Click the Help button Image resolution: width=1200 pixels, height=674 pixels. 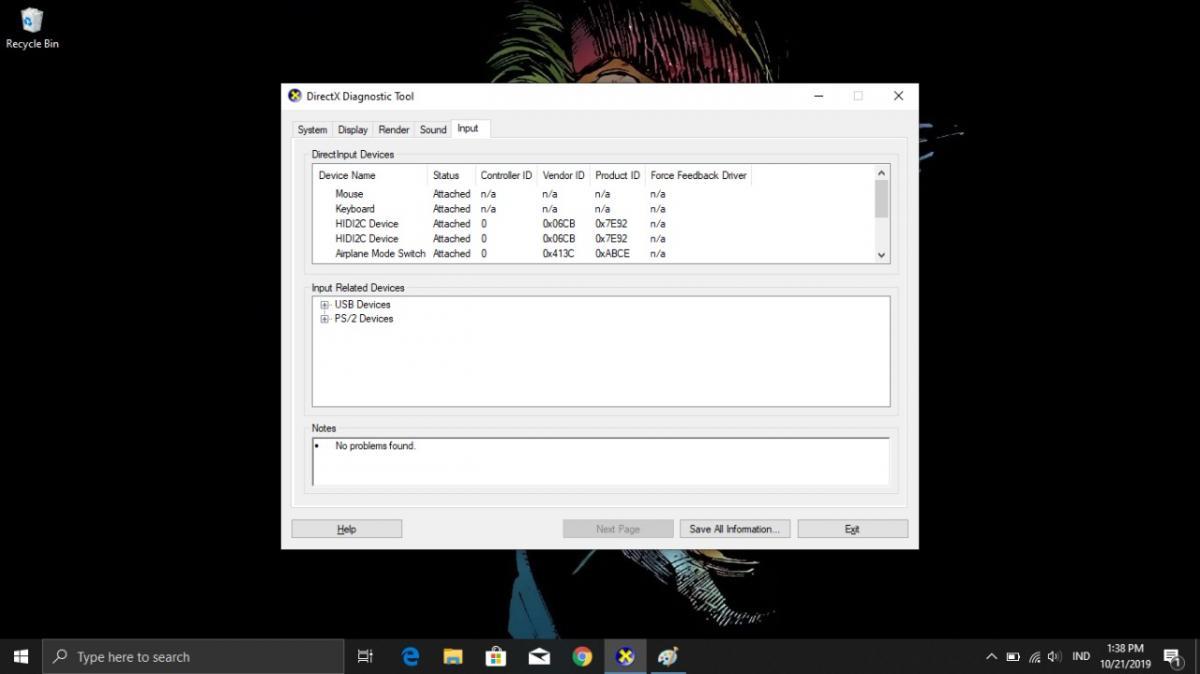pyautogui.click(x=346, y=529)
